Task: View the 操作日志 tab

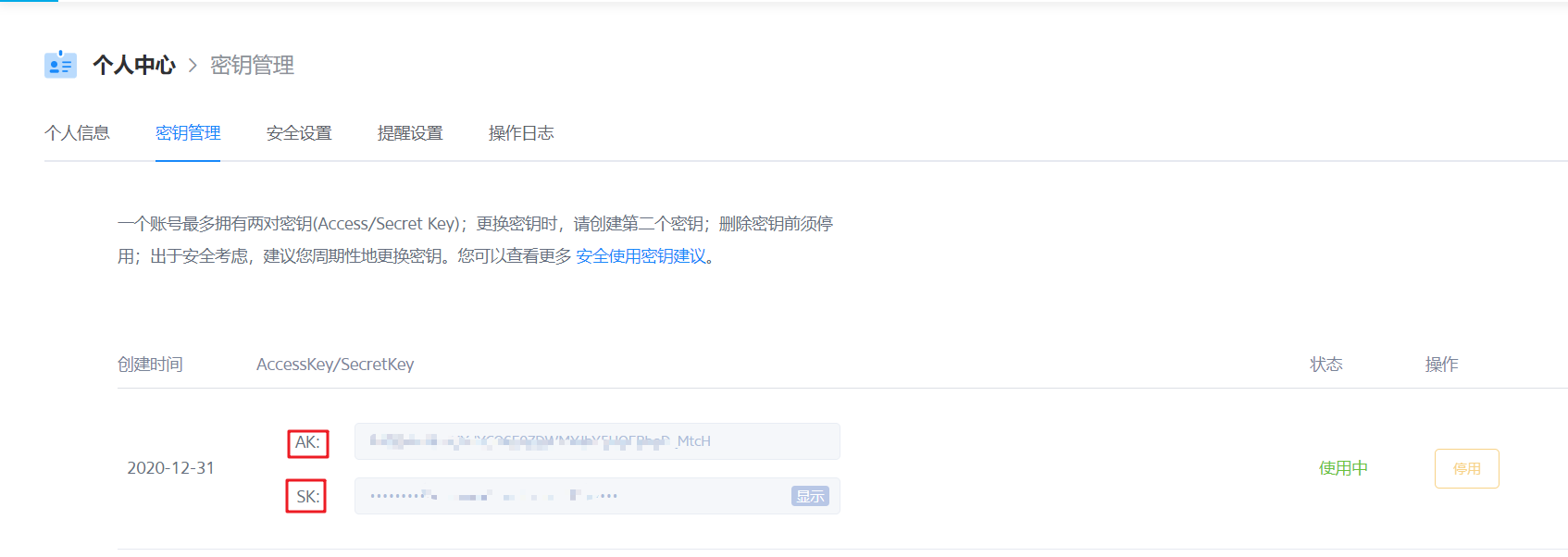Action: 521,133
